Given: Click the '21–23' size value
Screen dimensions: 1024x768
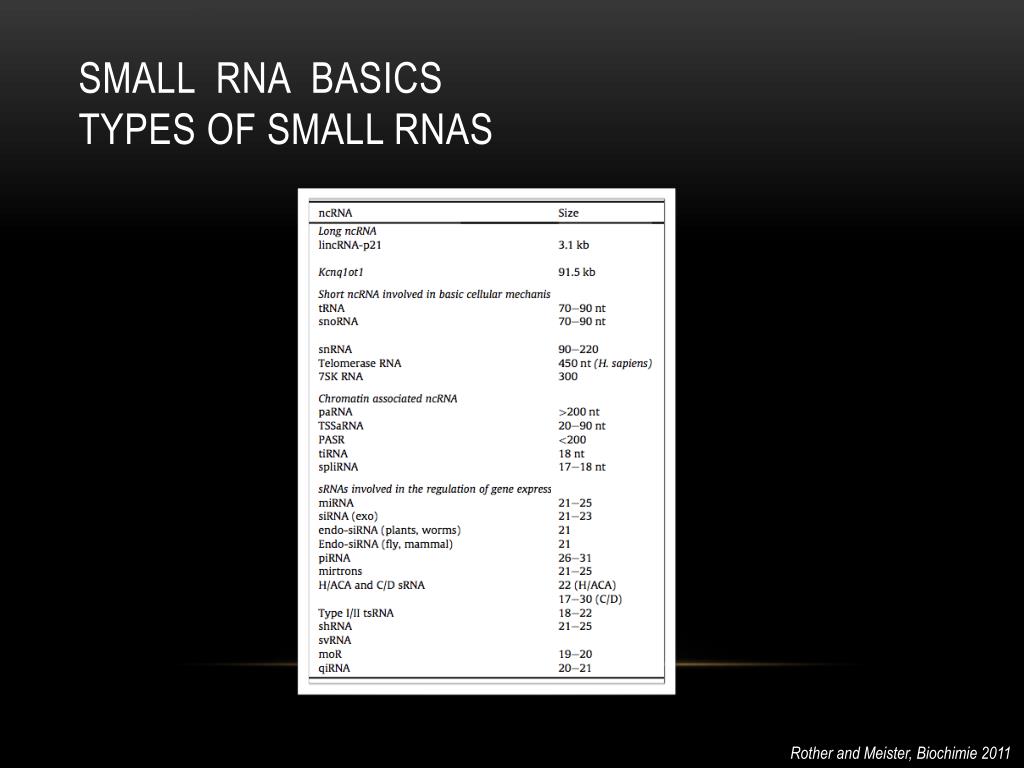Looking at the screenshot, I should click(x=575, y=516).
